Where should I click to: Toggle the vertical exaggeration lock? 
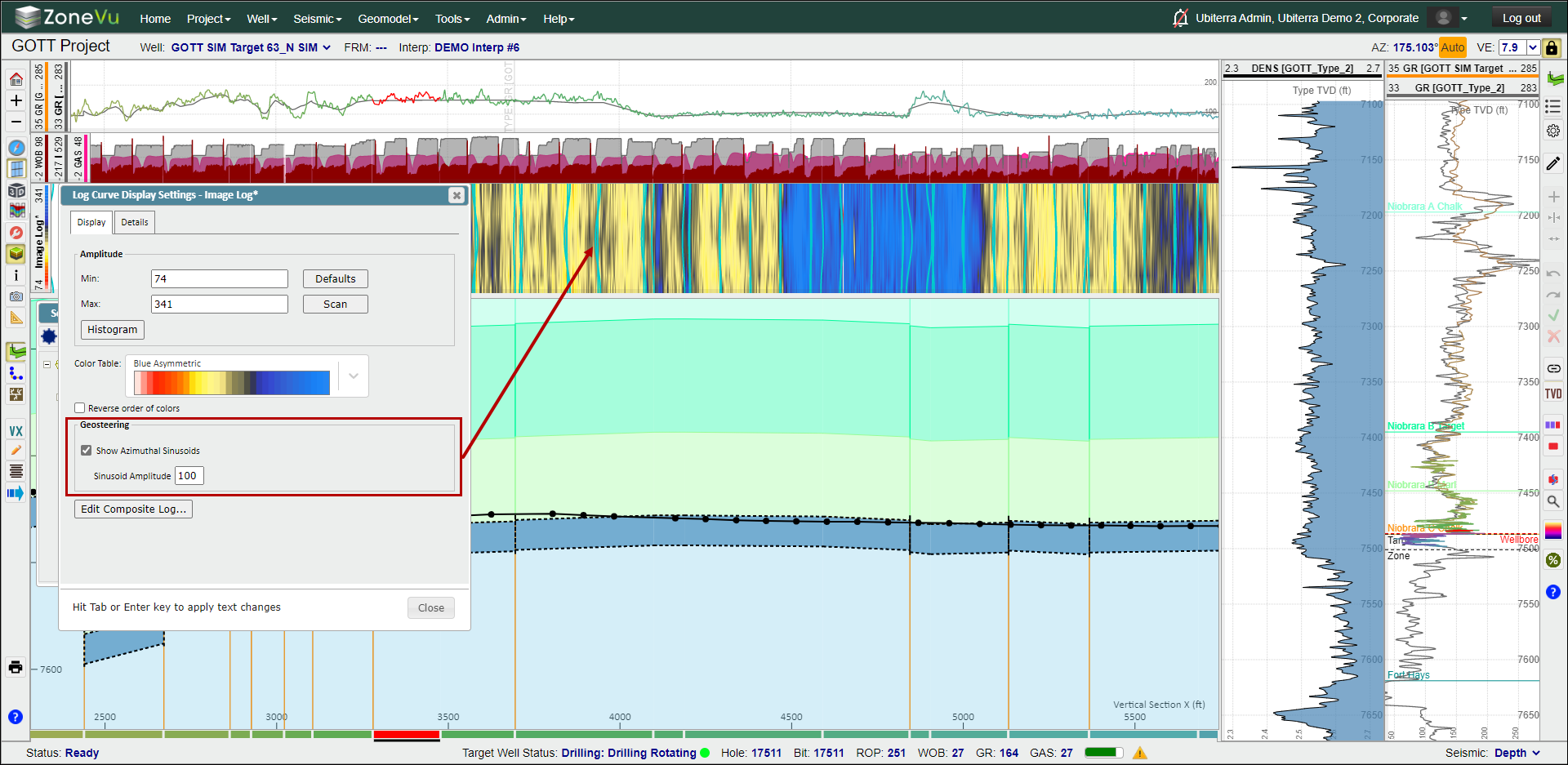pyautogui.click(x=1552, y=47)
